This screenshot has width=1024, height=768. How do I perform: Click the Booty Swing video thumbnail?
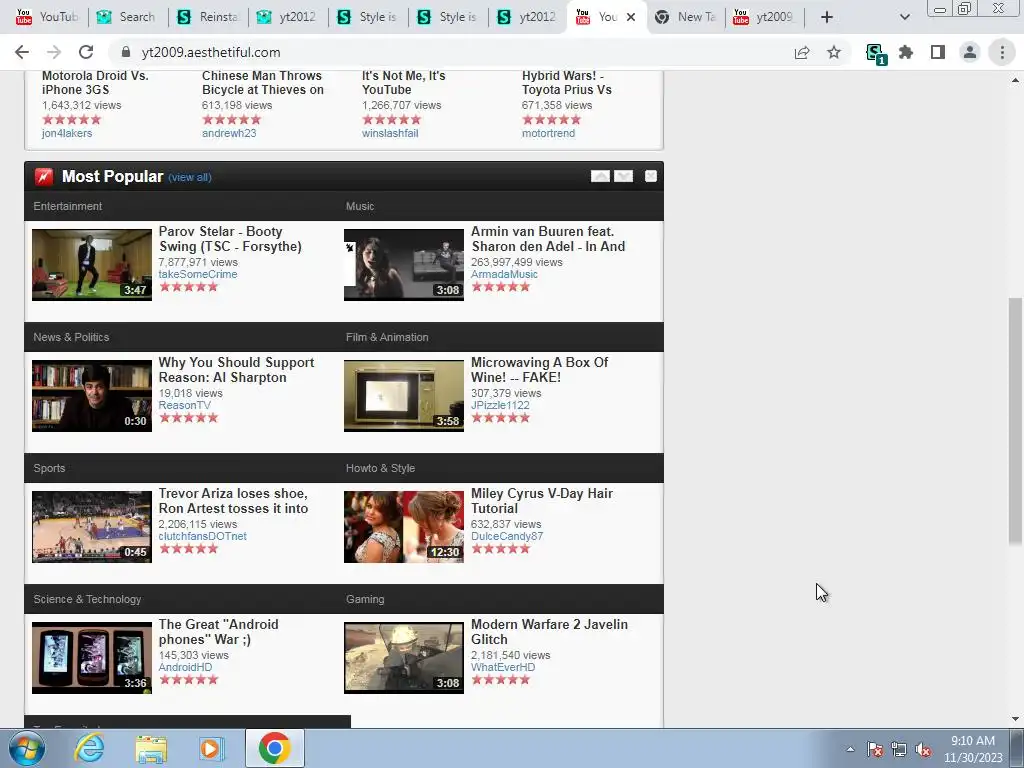coord(91,264)
